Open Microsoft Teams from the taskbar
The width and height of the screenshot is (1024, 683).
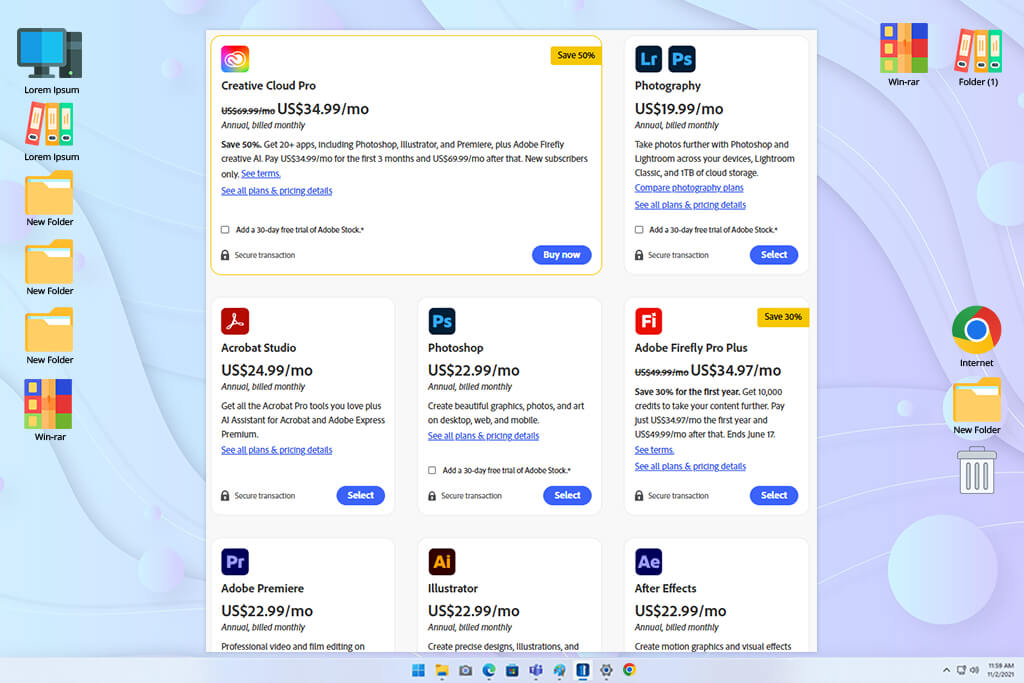(x=536, y=670)
